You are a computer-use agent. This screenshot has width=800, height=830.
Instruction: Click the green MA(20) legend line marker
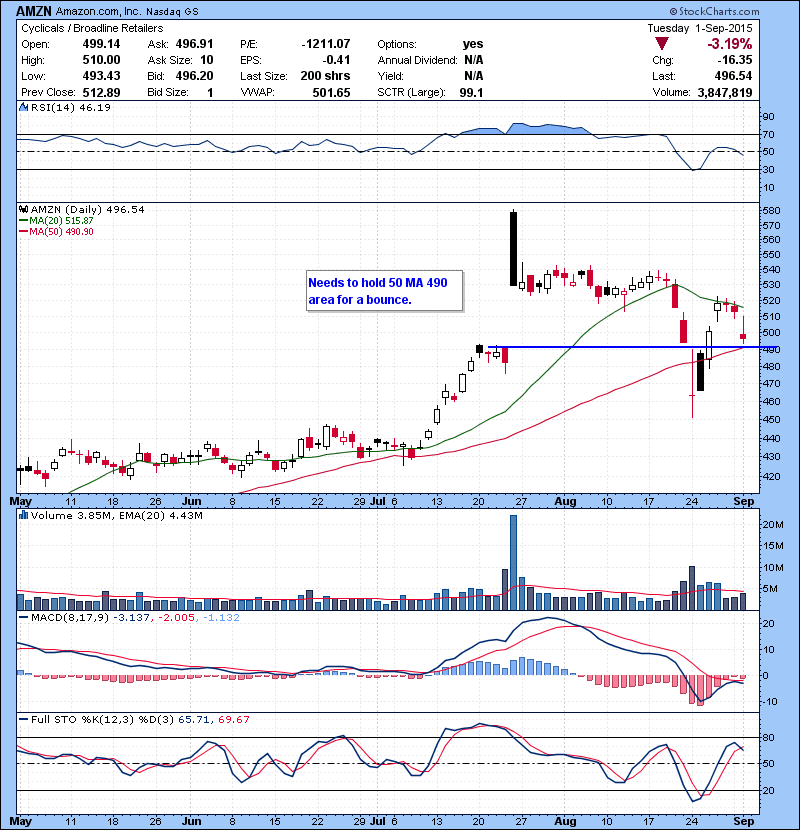tap(23, 221)
